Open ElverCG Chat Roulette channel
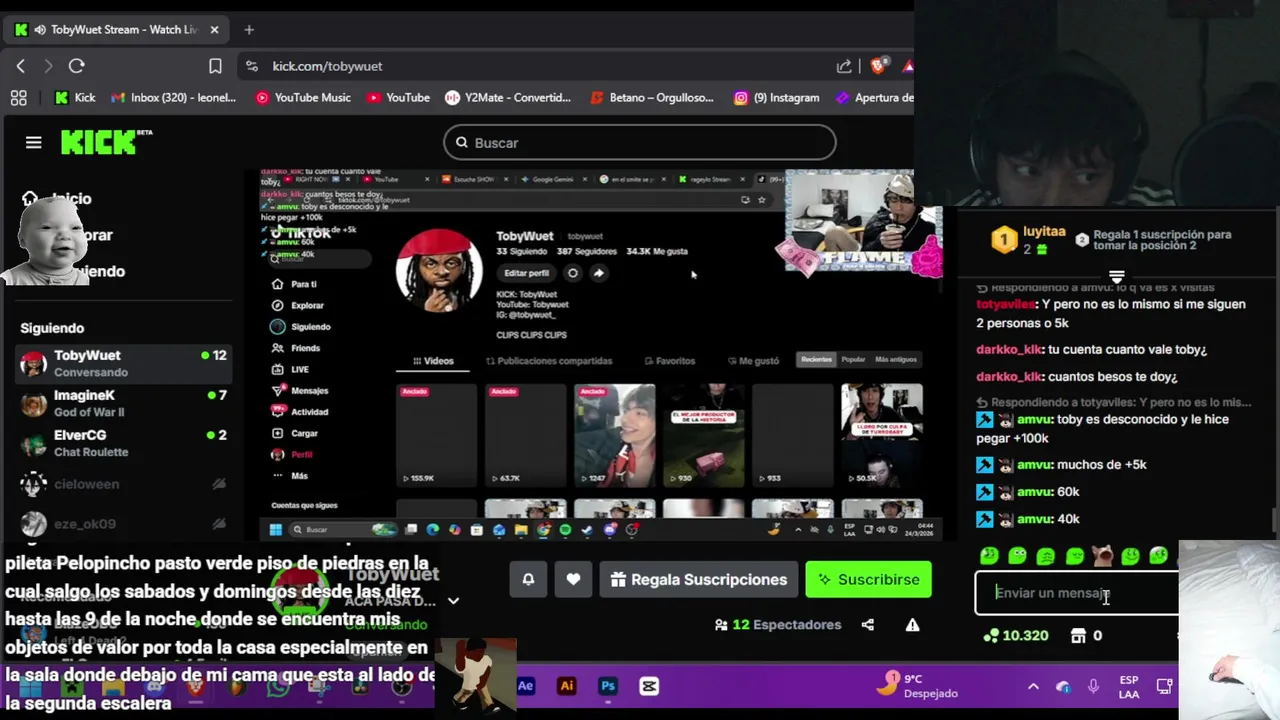The height and width of the screenshot is (720, 1280). (124, 443)
